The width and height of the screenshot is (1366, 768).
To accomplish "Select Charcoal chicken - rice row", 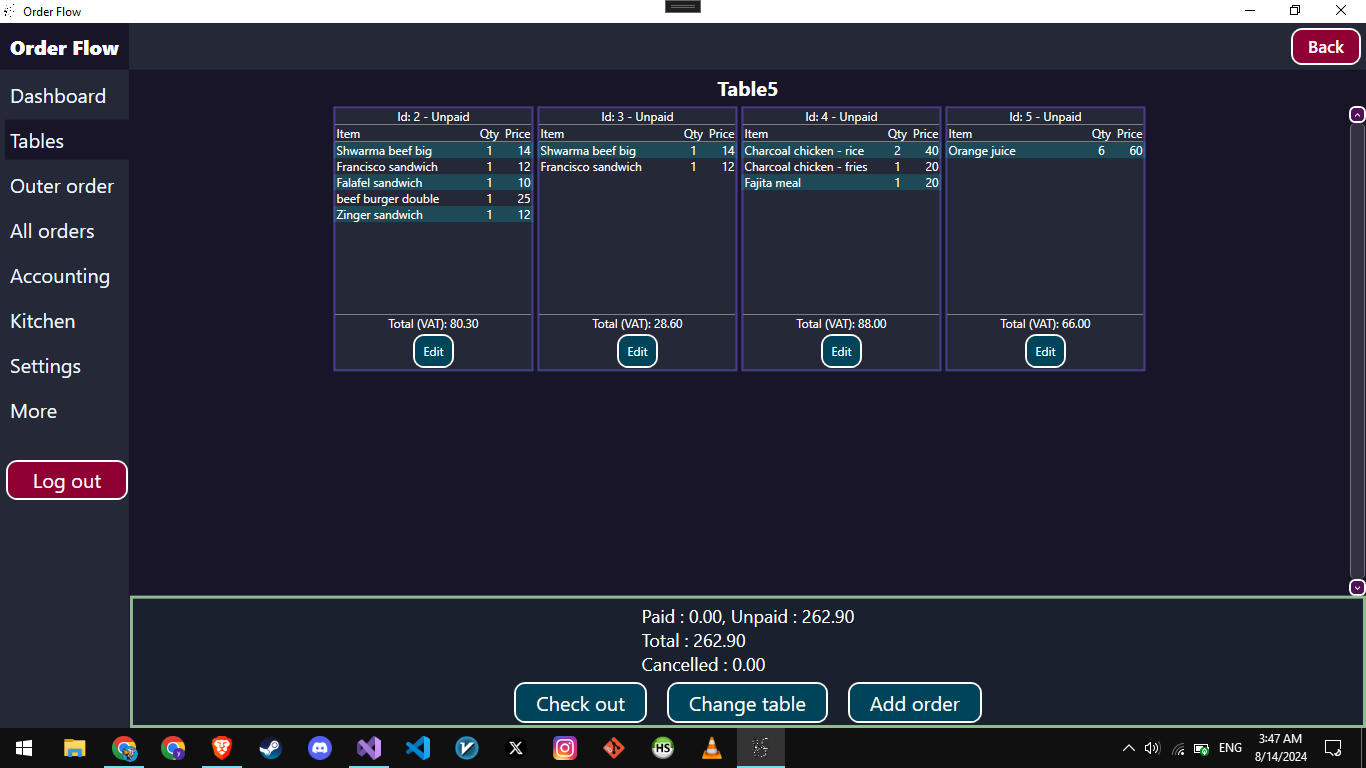I will click(x=841, y=150).
